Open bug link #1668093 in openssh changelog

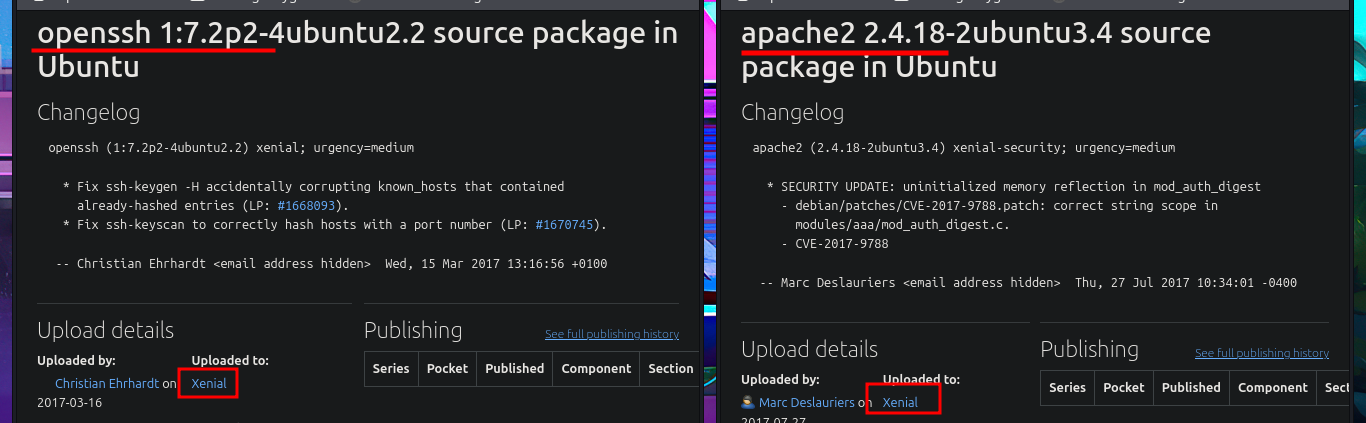[304, 205]
